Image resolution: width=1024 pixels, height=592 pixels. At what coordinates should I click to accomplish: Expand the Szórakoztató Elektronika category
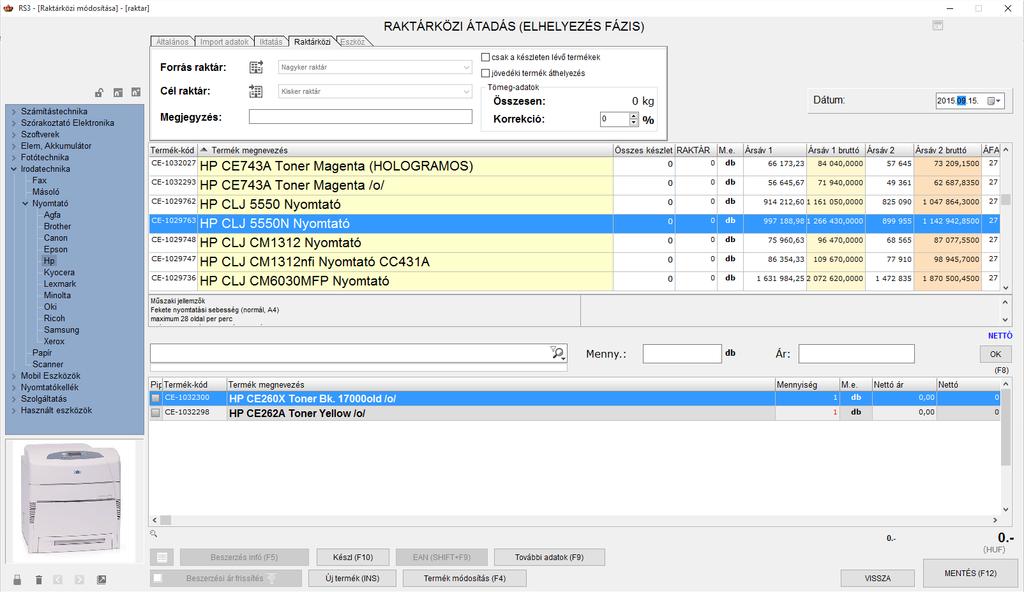coord(14,123)
